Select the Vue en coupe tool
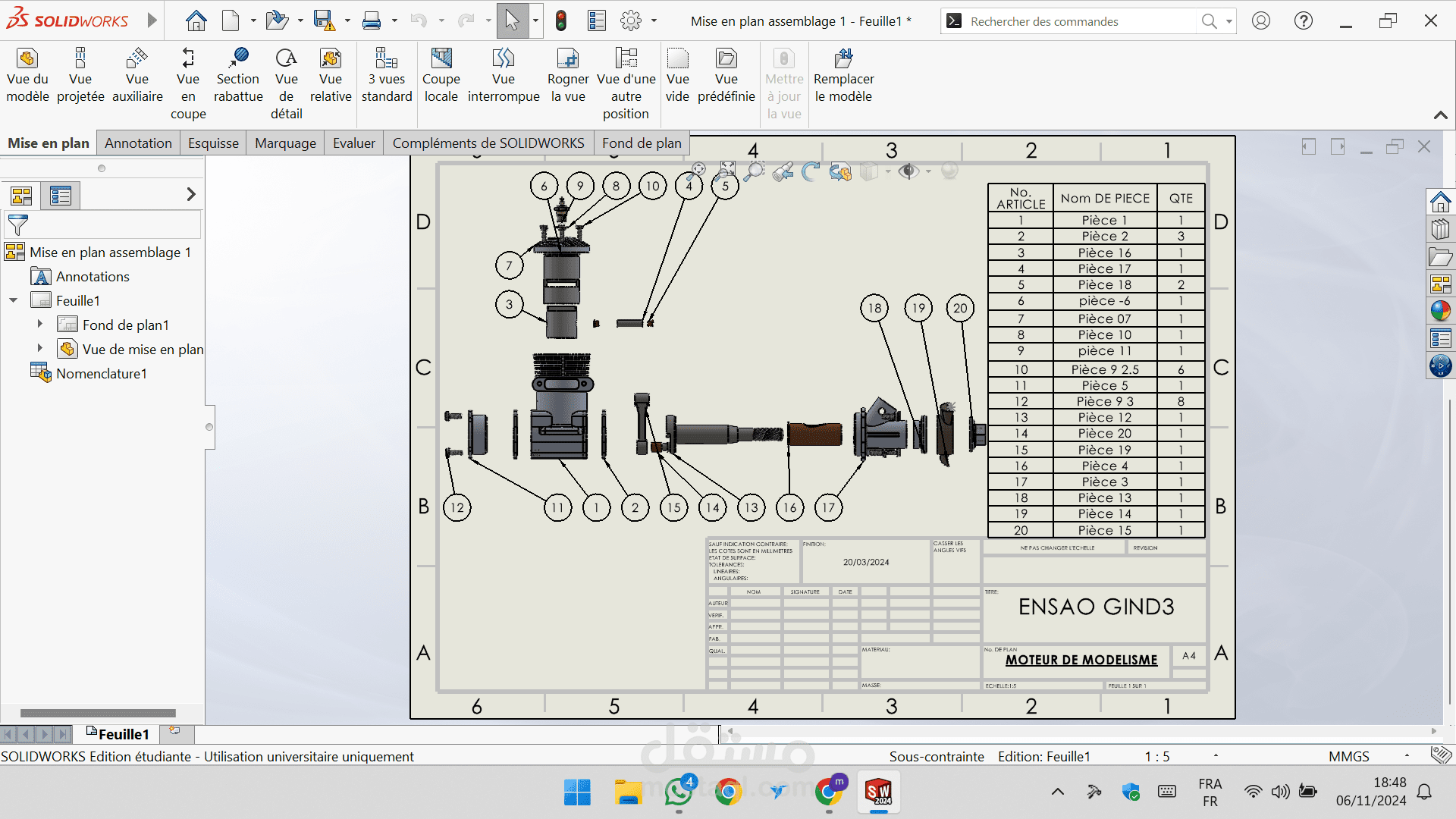 point(188,83)
